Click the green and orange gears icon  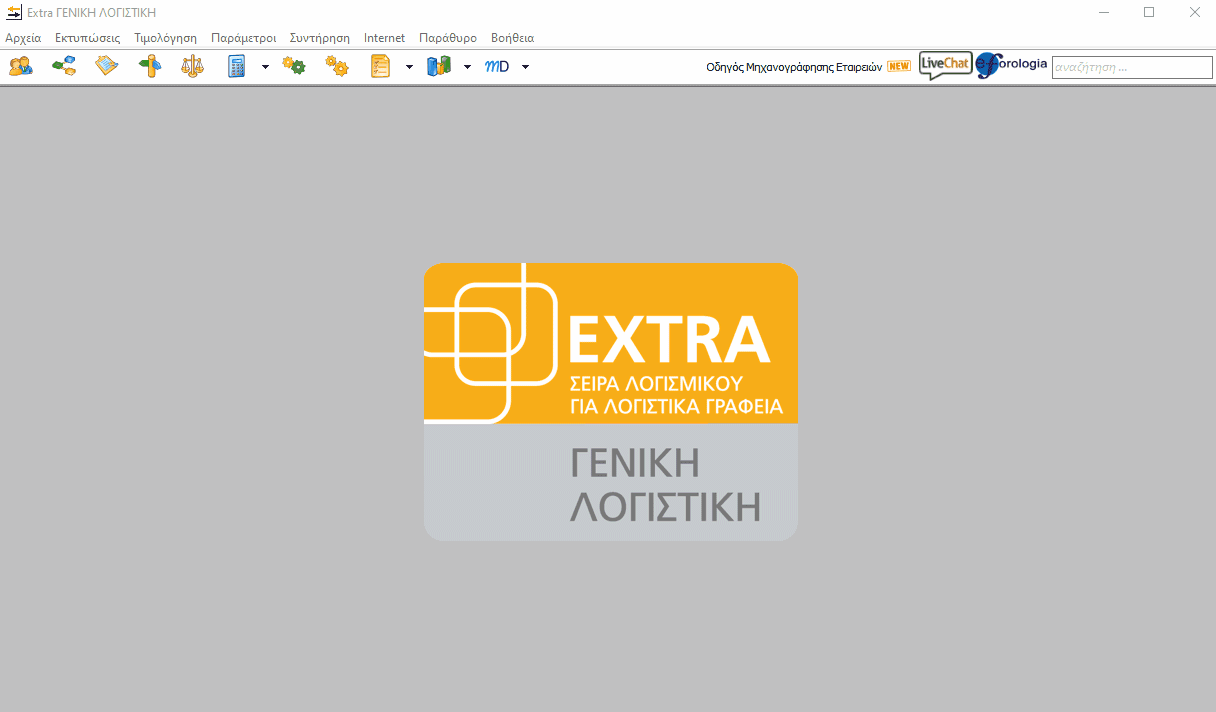coord(294,66)
